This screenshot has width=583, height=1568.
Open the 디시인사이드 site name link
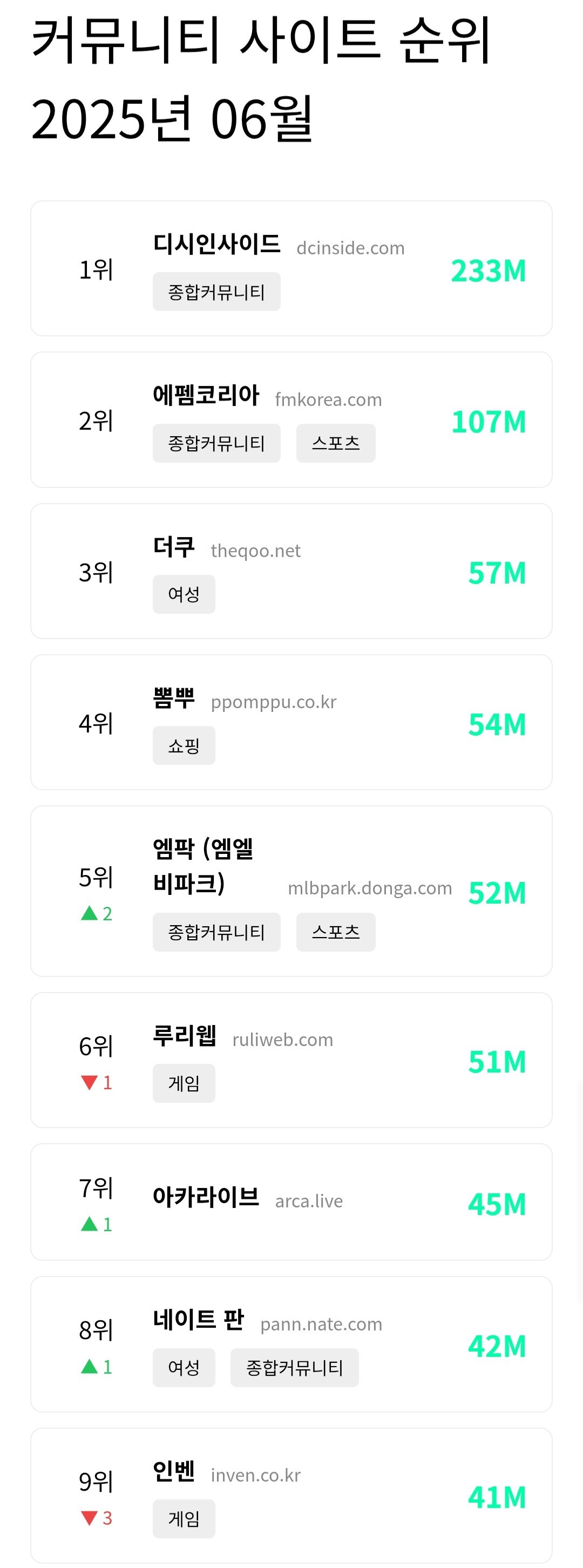tap(216, 244)
